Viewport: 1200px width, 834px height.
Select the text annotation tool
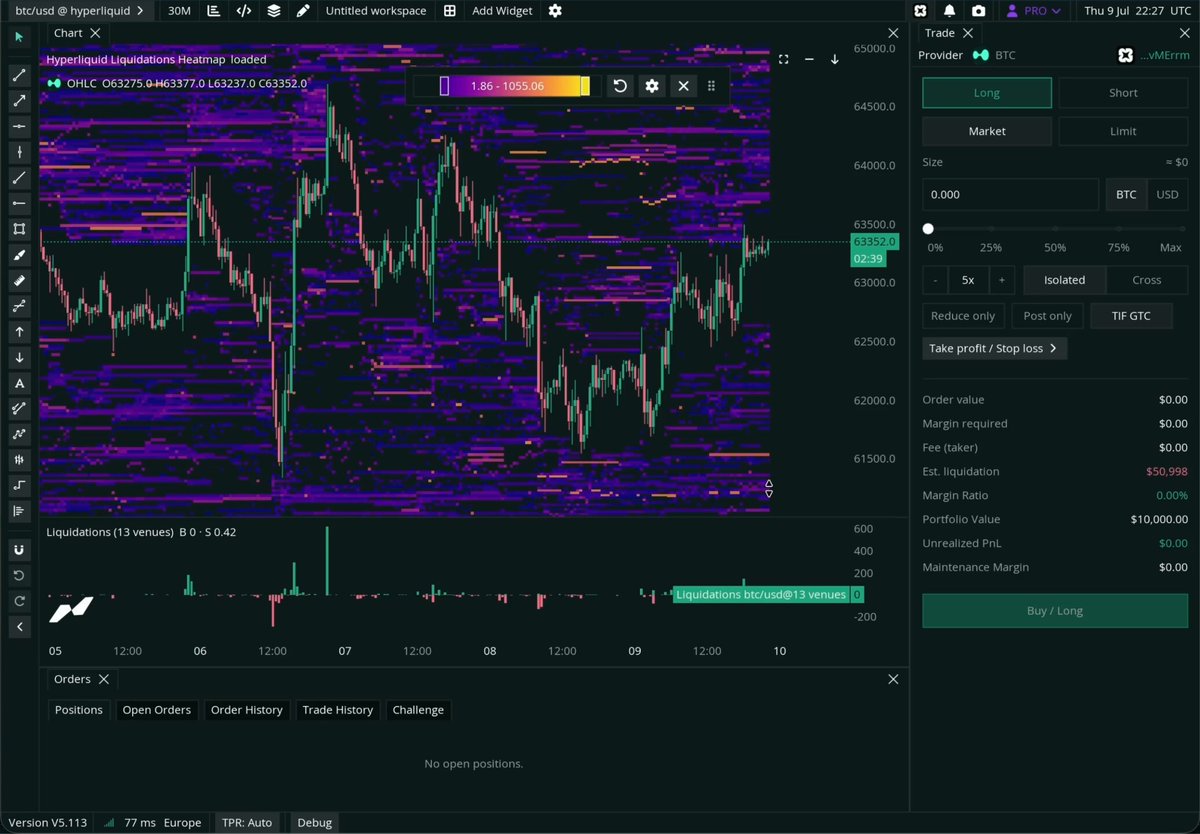[19, 383]
